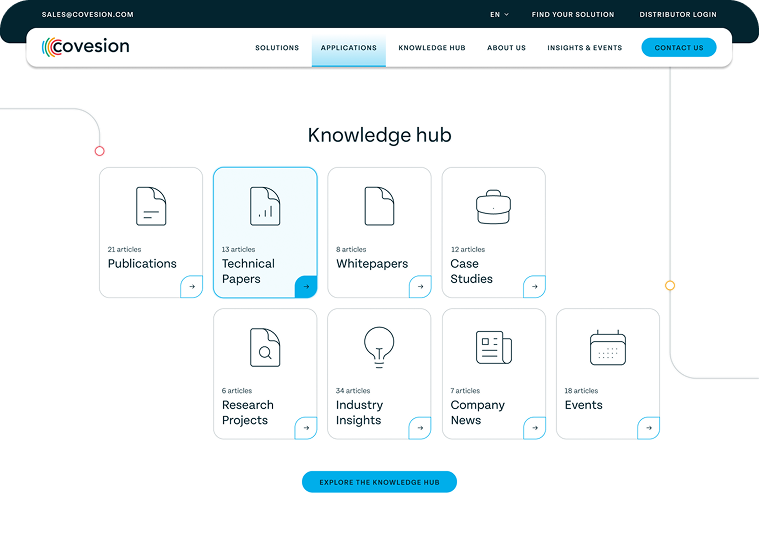Open Events via its arrow button

coord(649,428)
